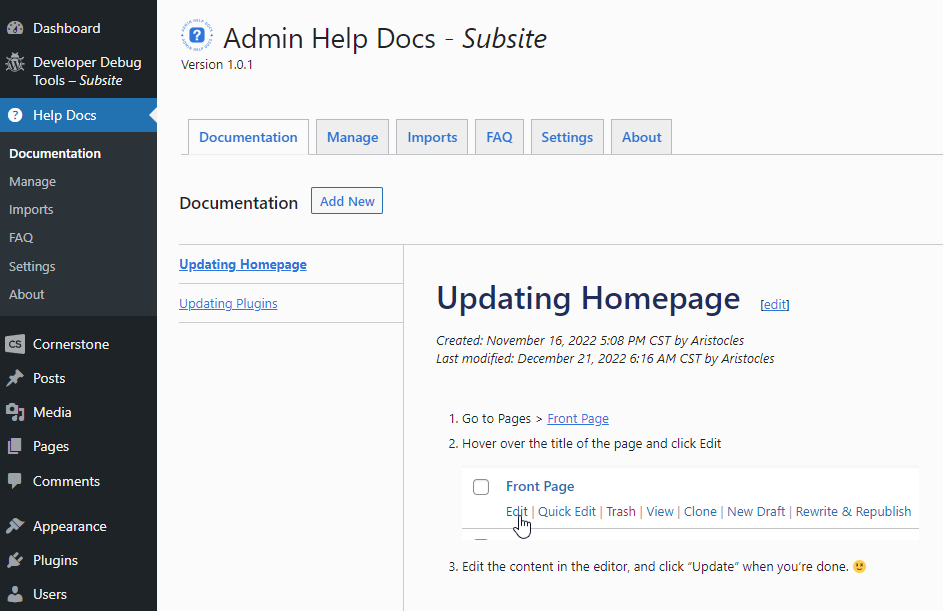Click the Help Docs question-mark icon
The height and width of the screenshot is (611, 943).
point(14,114)
